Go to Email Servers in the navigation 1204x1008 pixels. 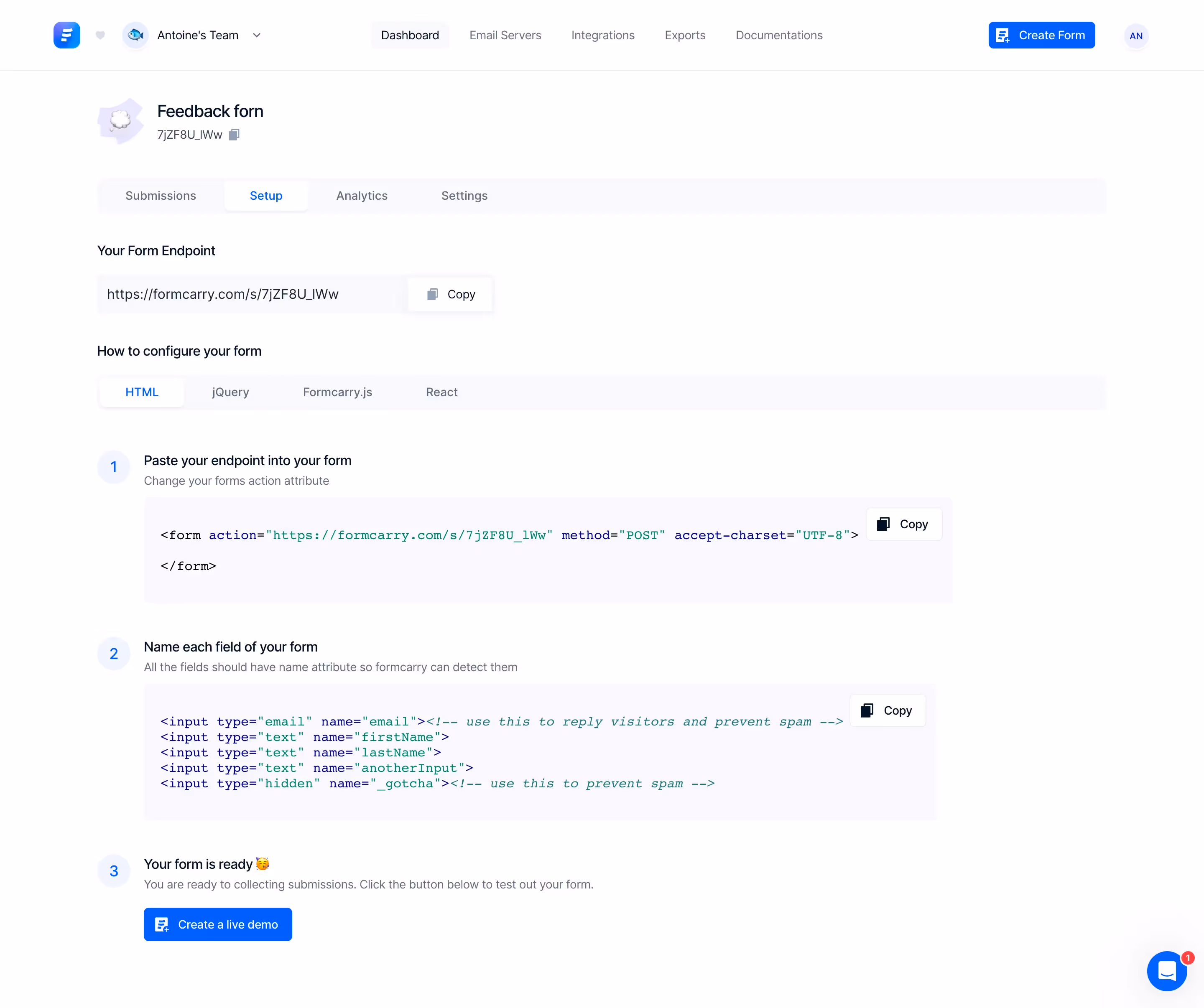(505, 35)
